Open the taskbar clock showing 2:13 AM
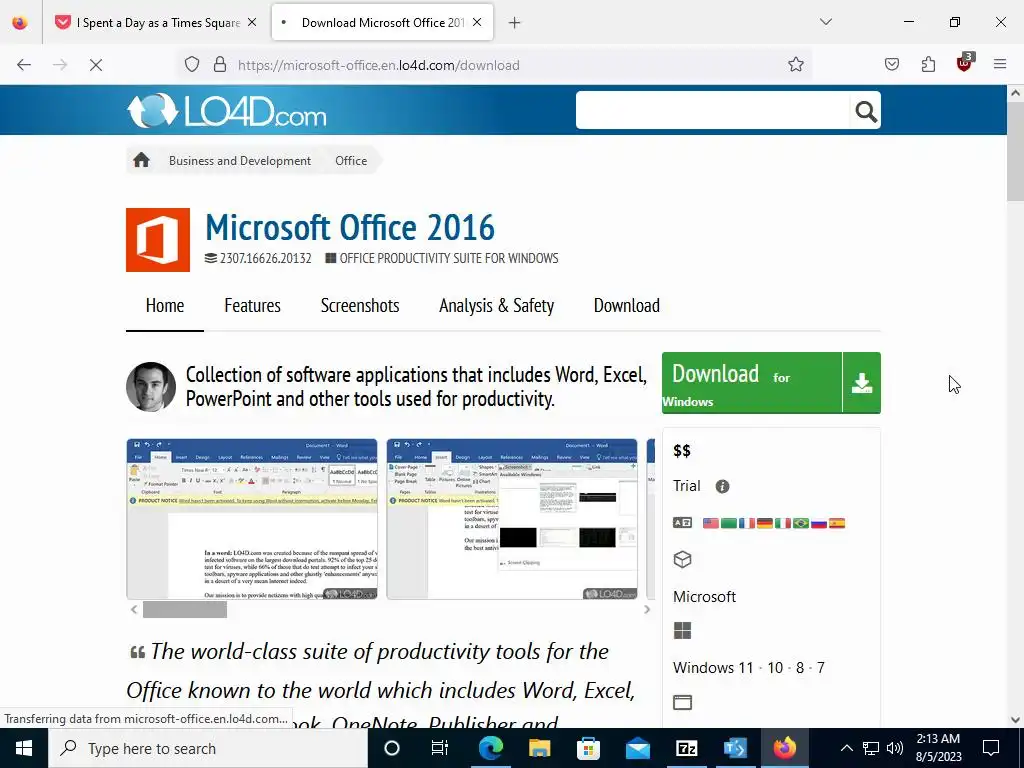This screenshot has width=1024, height=768. click(938, 748)
